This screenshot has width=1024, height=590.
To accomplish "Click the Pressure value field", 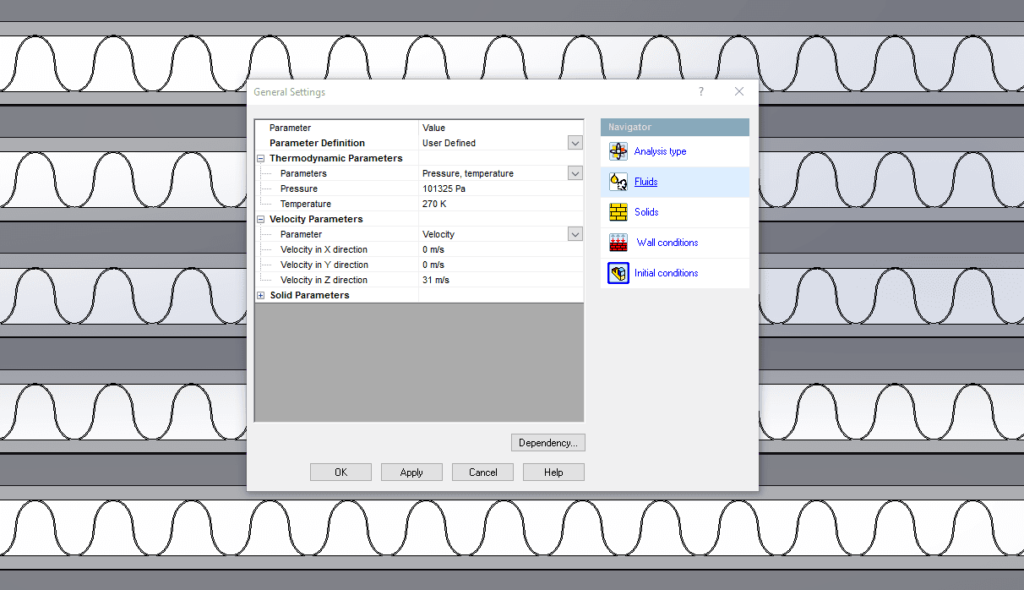I will tap(500, 189).
